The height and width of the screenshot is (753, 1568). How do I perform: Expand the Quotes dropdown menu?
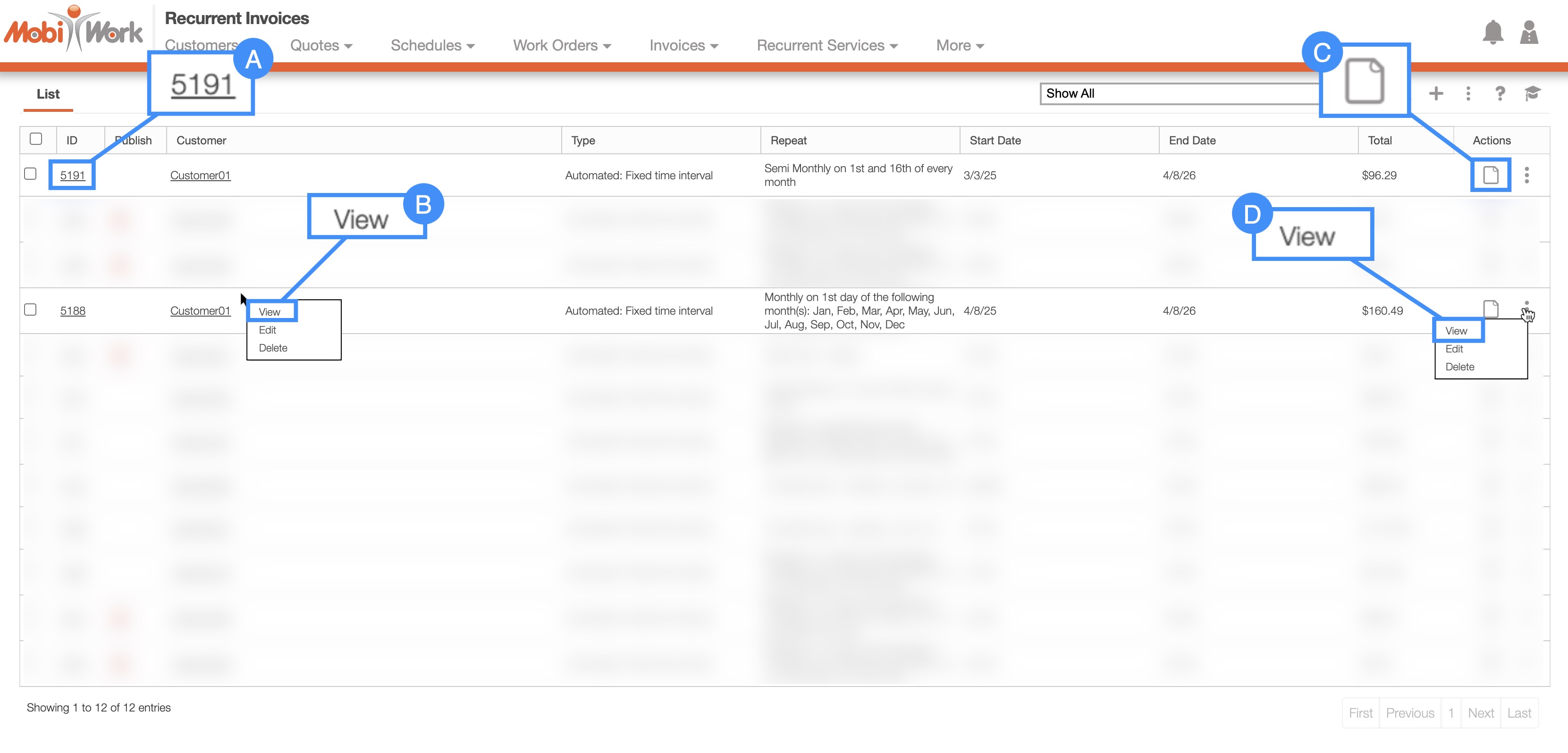321,46
